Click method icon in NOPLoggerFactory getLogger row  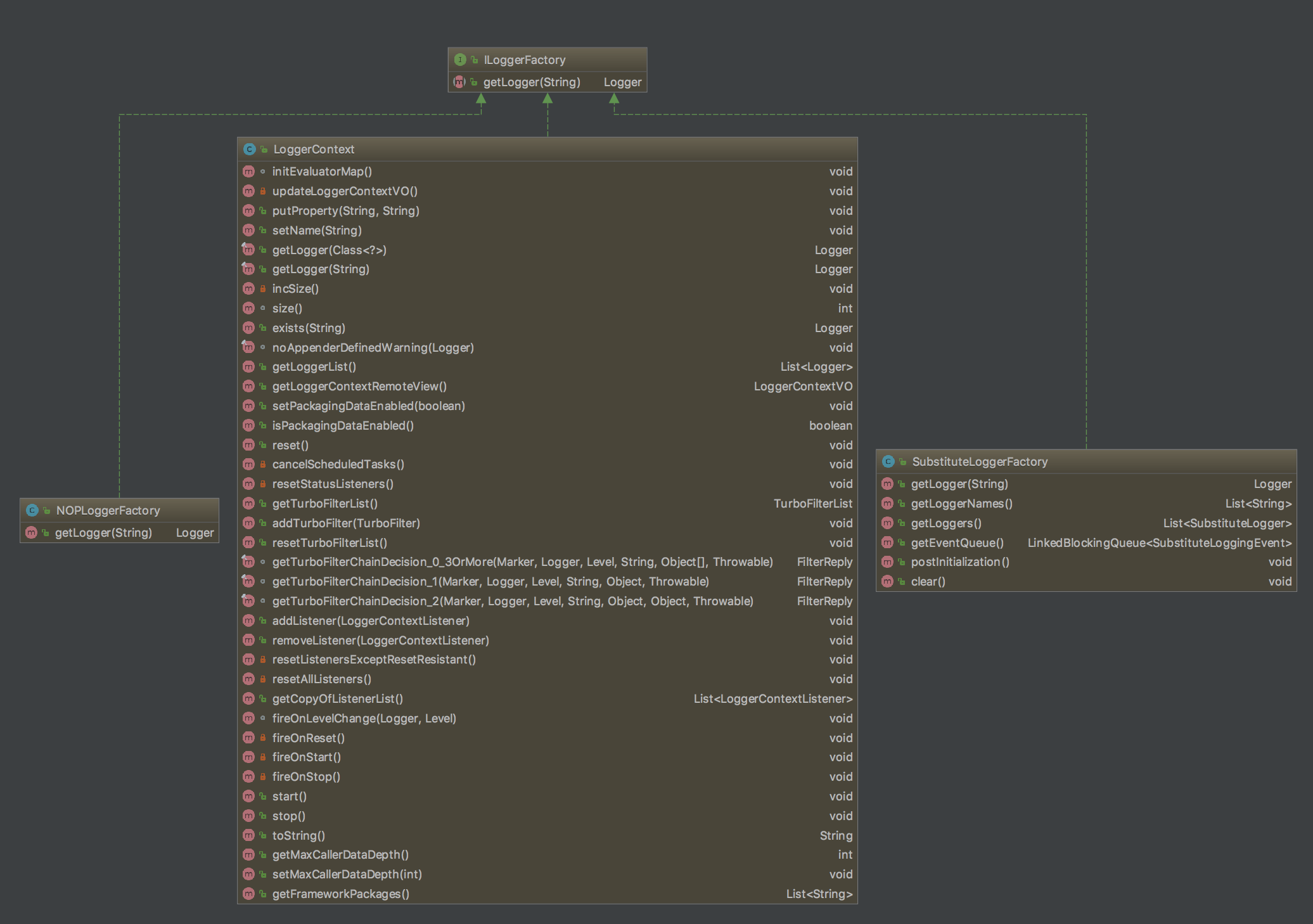31,532
